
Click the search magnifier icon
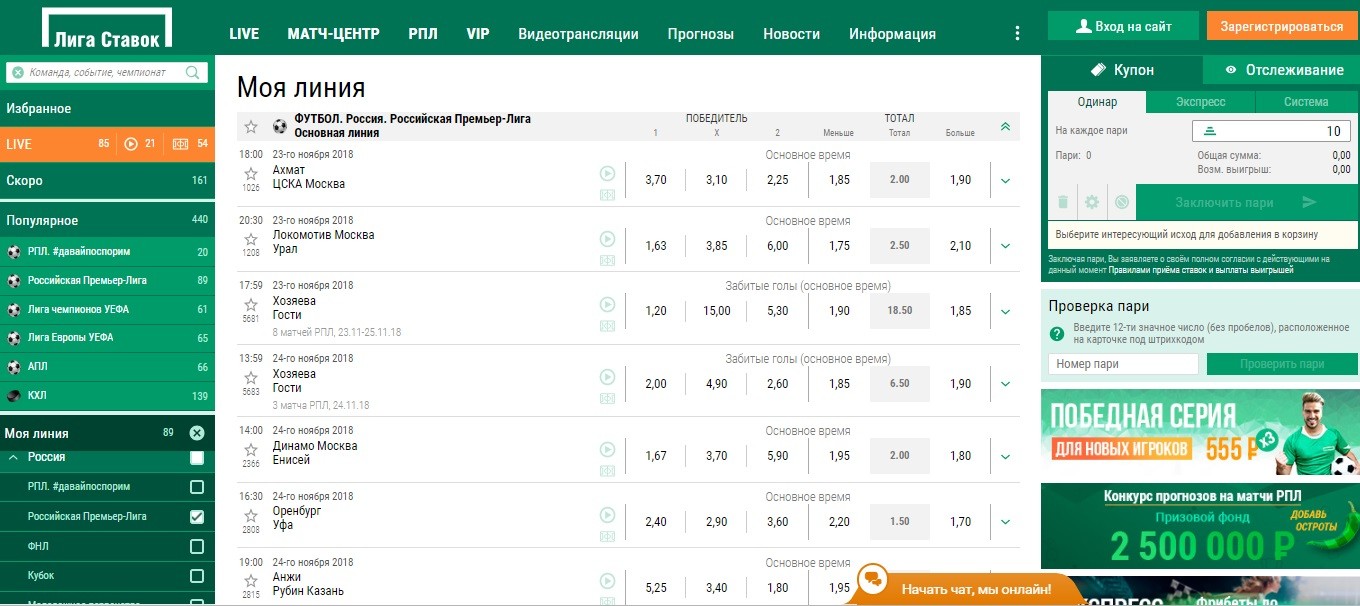[x=193, y=72]
